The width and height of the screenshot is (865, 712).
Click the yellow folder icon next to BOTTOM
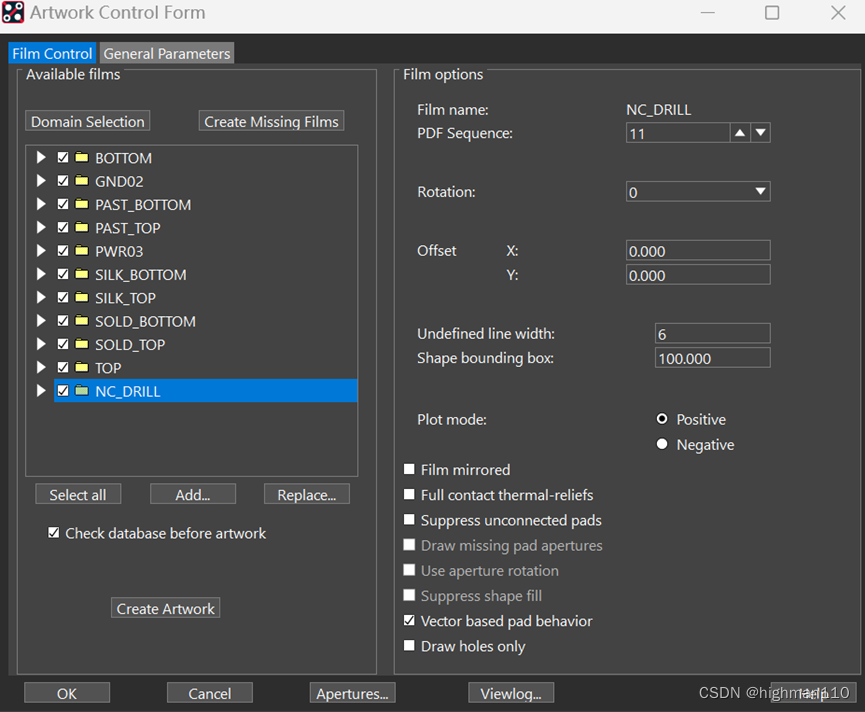click(82, 158)
